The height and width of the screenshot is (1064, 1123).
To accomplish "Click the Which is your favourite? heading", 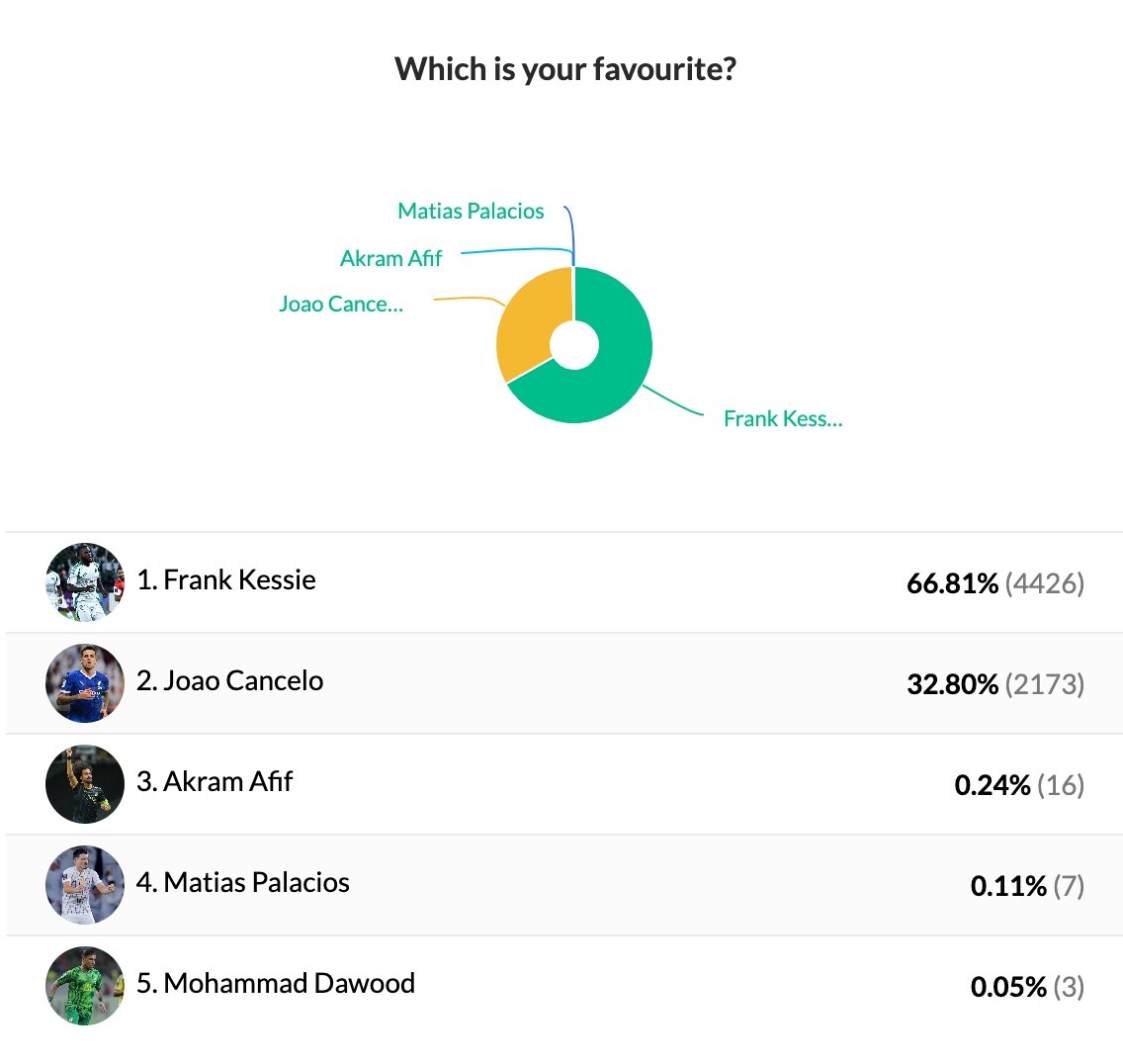I will click(565, 69).
